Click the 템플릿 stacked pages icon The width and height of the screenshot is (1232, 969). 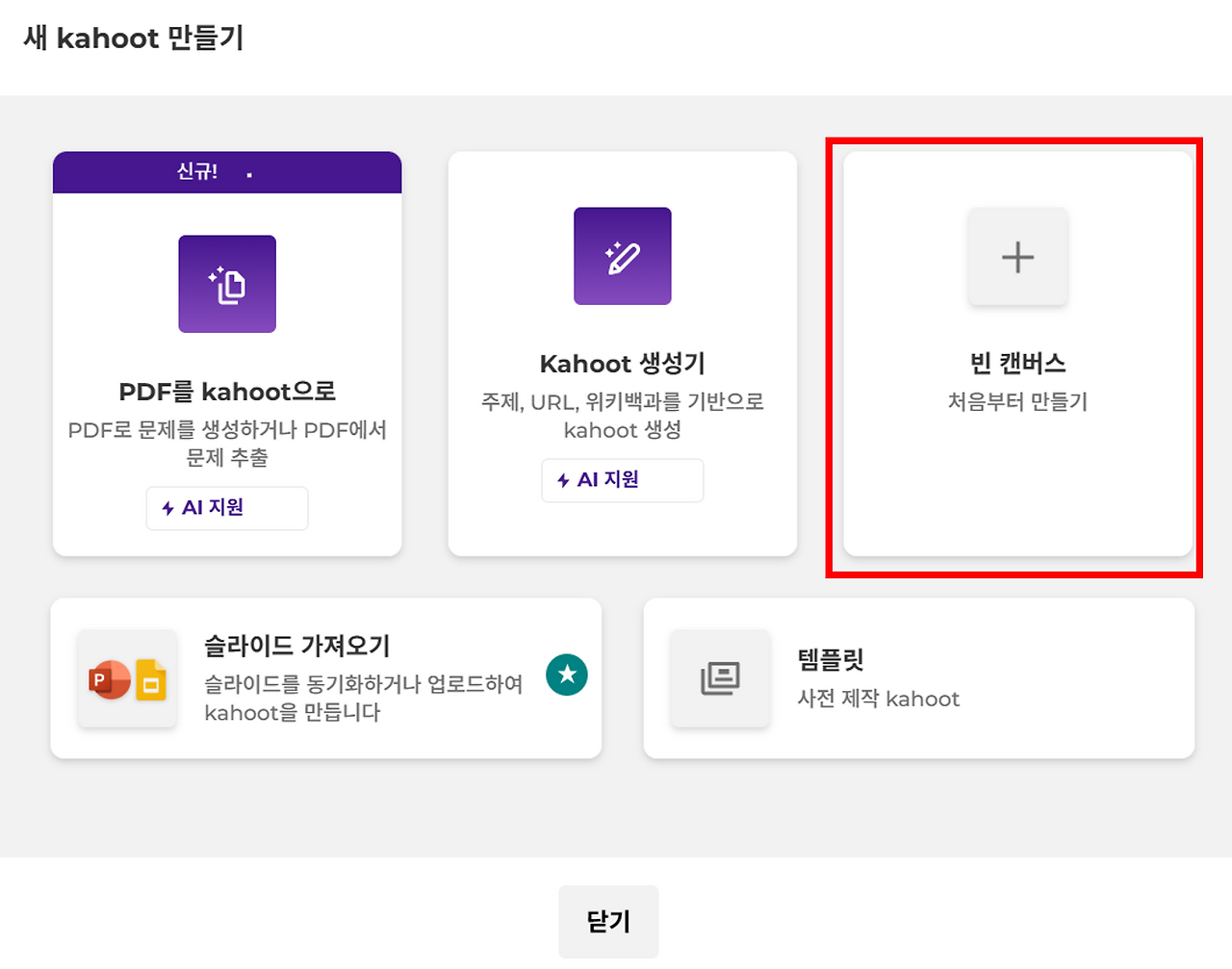pos(720,678)
